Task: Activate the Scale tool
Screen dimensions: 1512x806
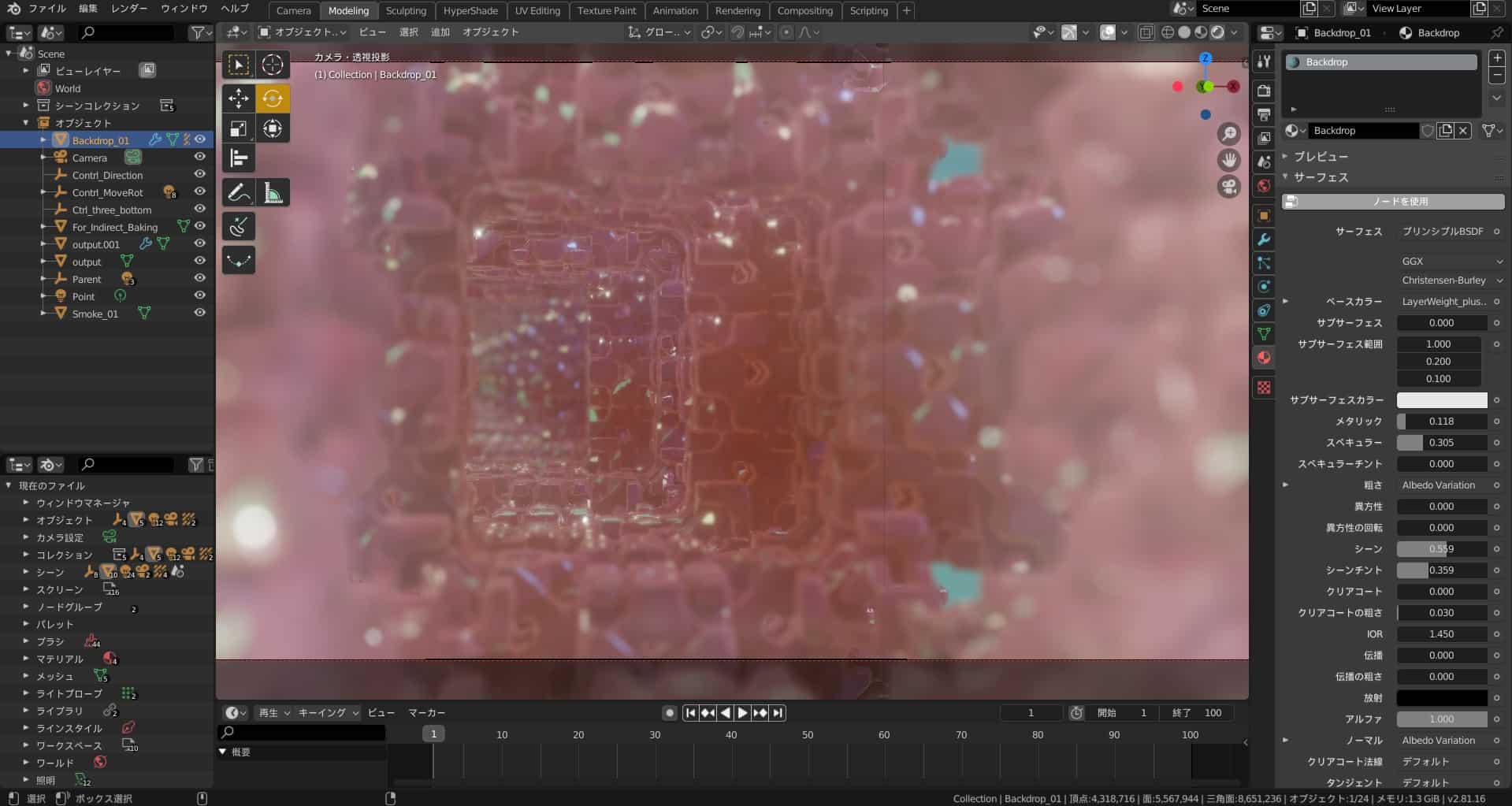Action: (239, 128)
